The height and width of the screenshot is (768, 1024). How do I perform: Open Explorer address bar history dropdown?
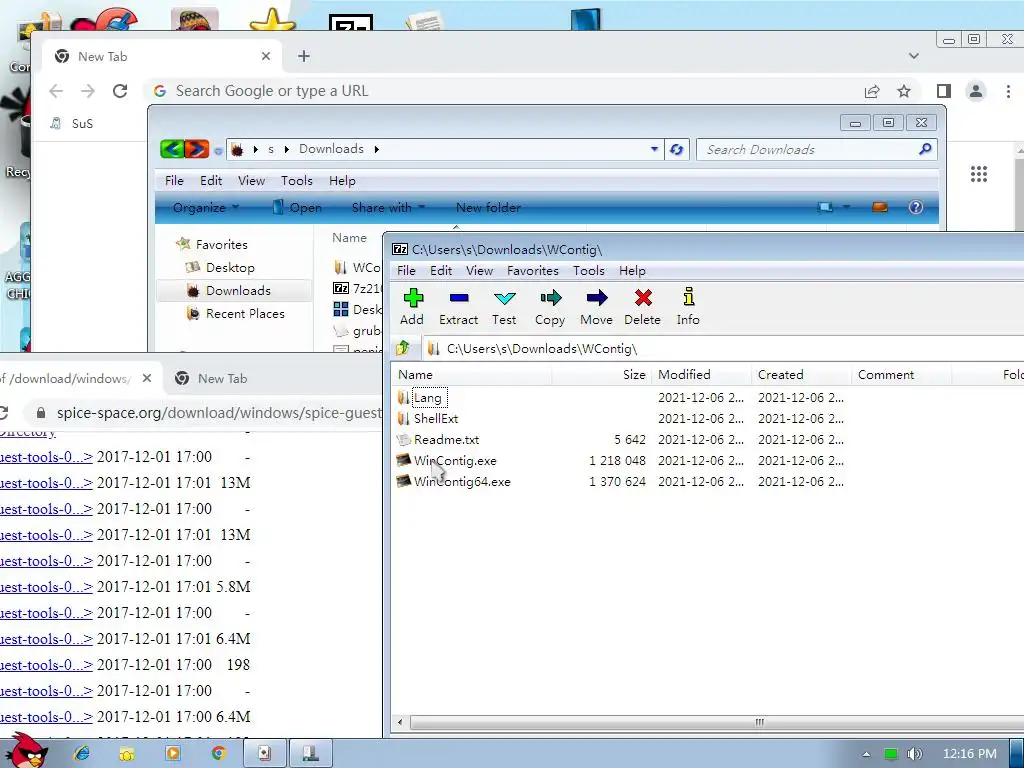coord(654,150)
